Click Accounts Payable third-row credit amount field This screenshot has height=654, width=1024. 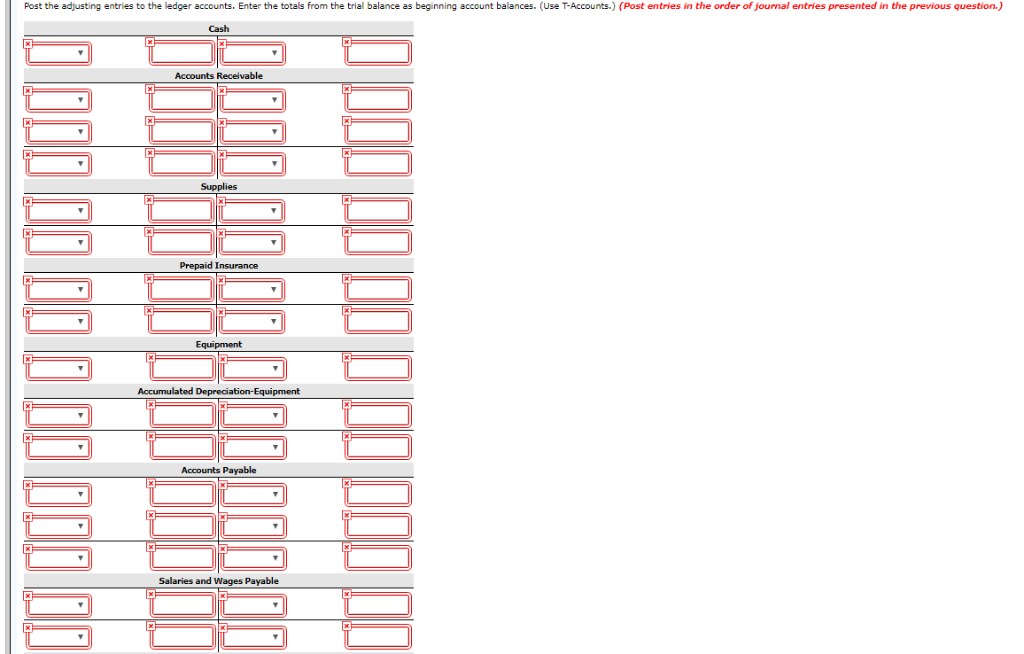click(378, 558)
